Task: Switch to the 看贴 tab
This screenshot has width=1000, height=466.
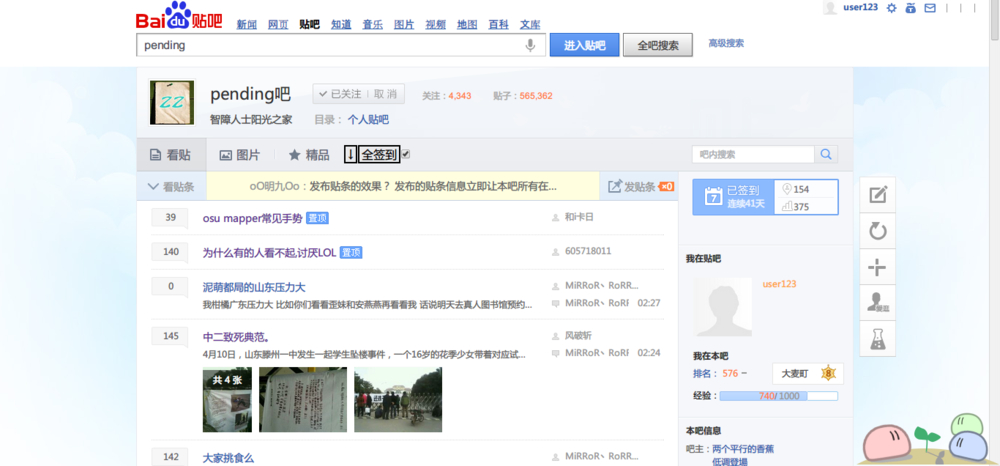Action: click(x=171, y=154)
